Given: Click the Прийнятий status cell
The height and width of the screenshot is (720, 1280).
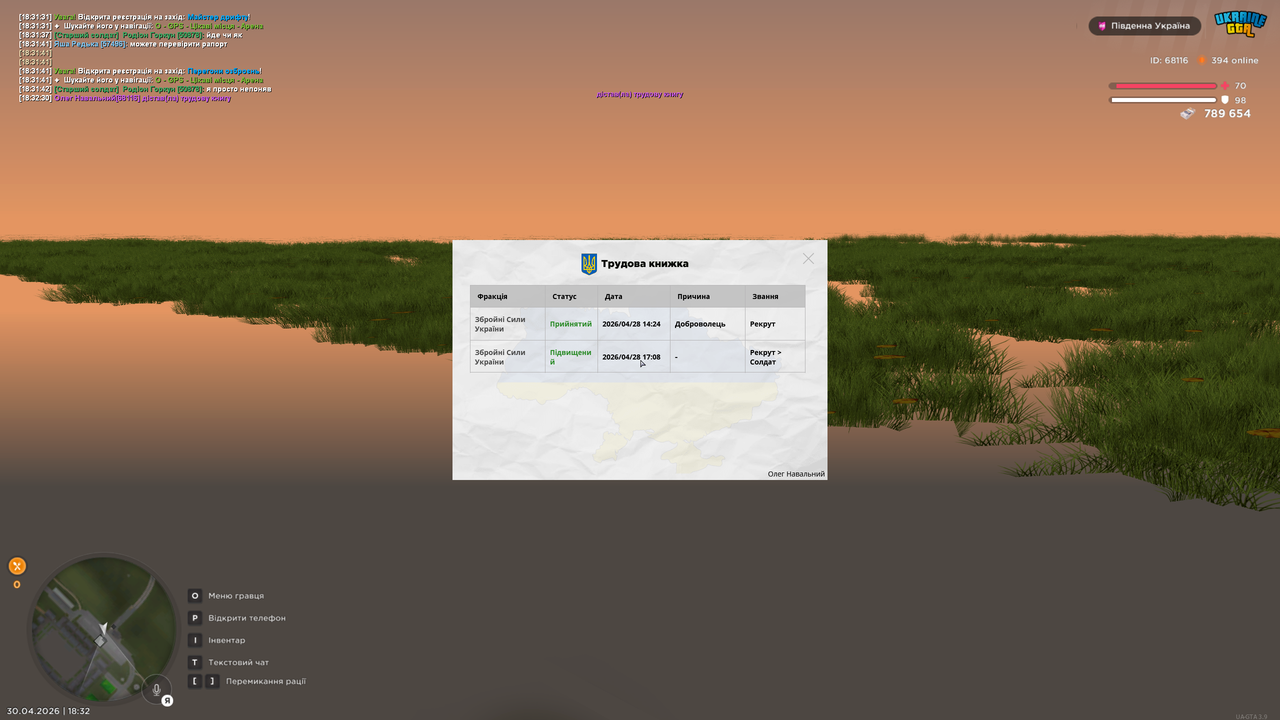Looking at the screenshot, I should coord(570,324).
